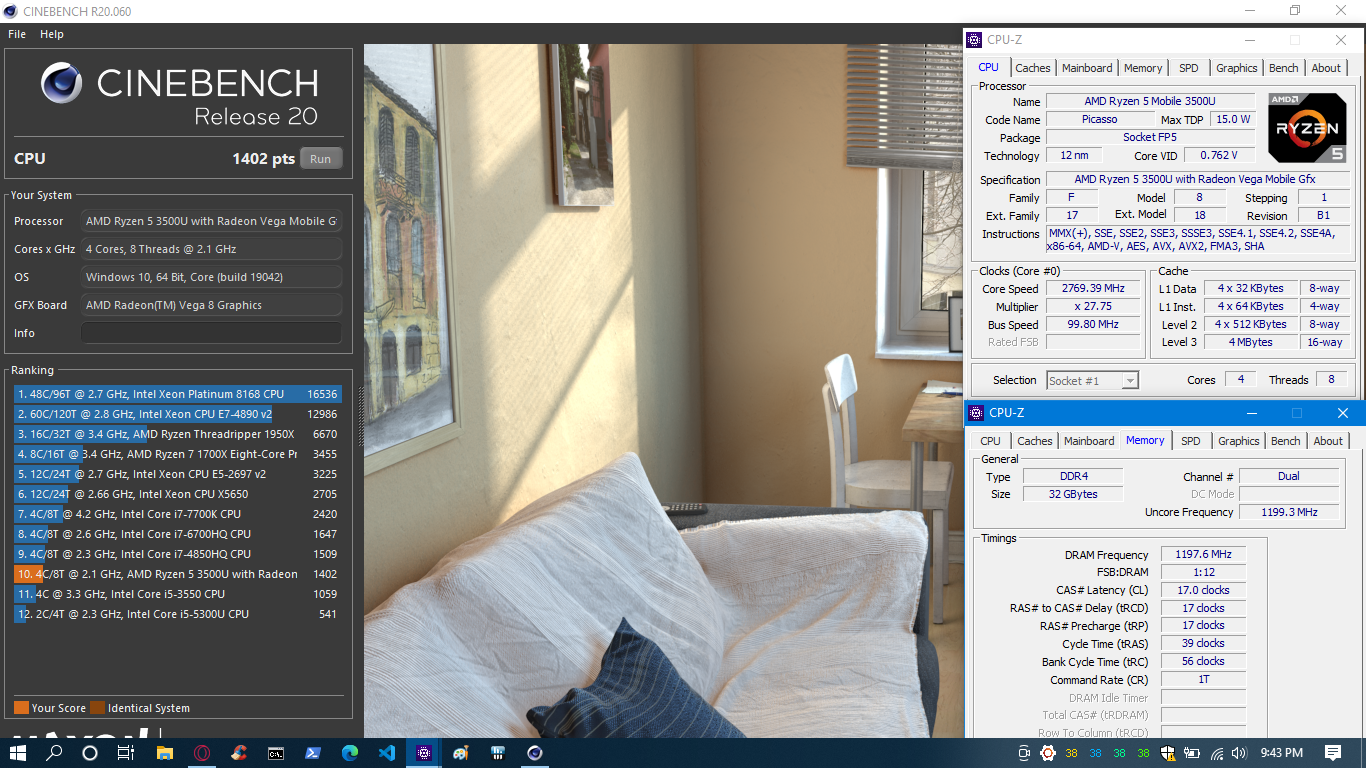This screenshot has height=768, width=1366.
Task: Select the Caches tab in upper CPU-Z
Action: [1033, 68]
